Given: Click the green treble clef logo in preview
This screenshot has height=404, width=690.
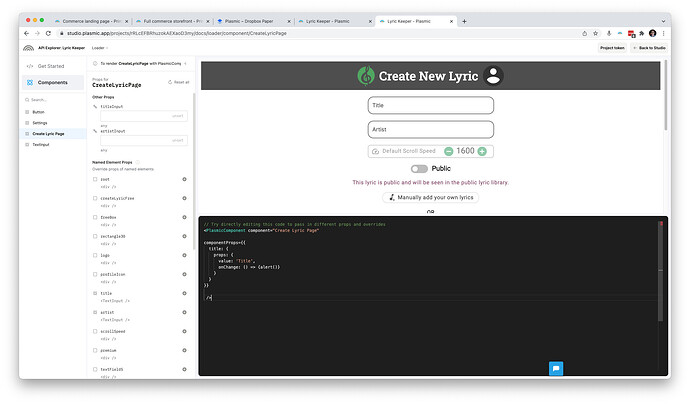Looking at the screenshot, I should [x=366, y=76].
